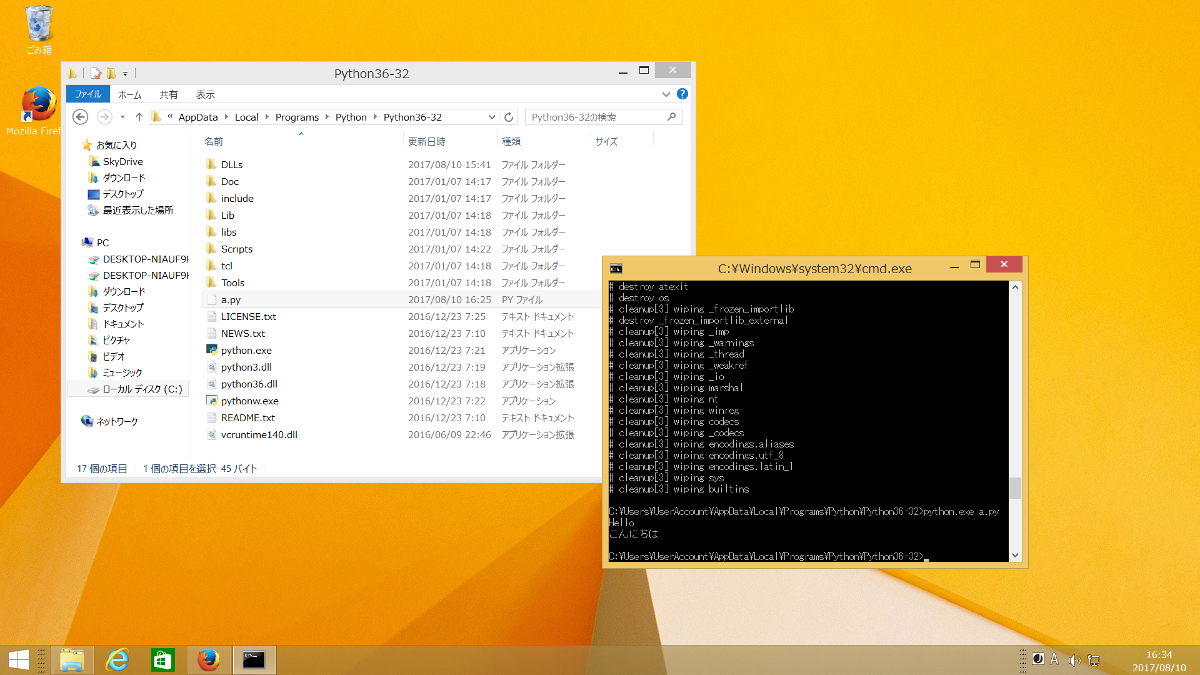Select the python.exe file icon

211,350
